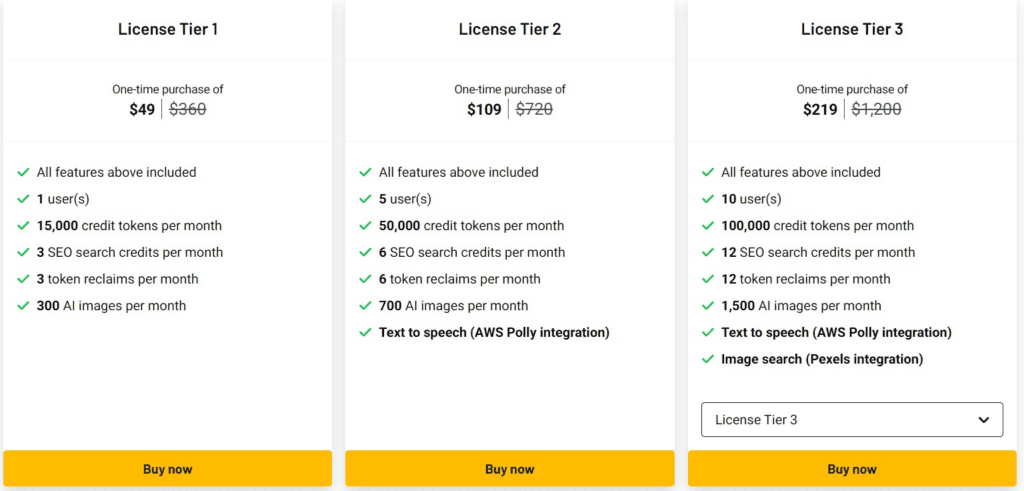
Task: Click the chevron arrow in License Tier 3 selector
Action: pyautogui.click(x=983, y=420)
